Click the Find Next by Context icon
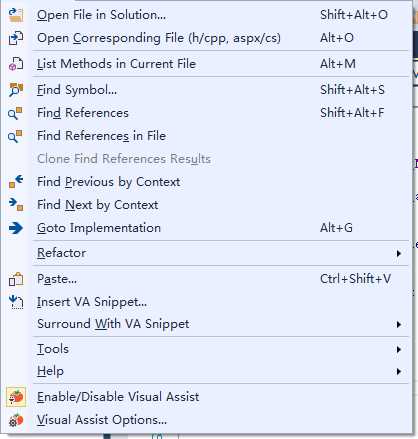This screenshot has height=439, width=418. pyautogui.click(x=16, y=204)
